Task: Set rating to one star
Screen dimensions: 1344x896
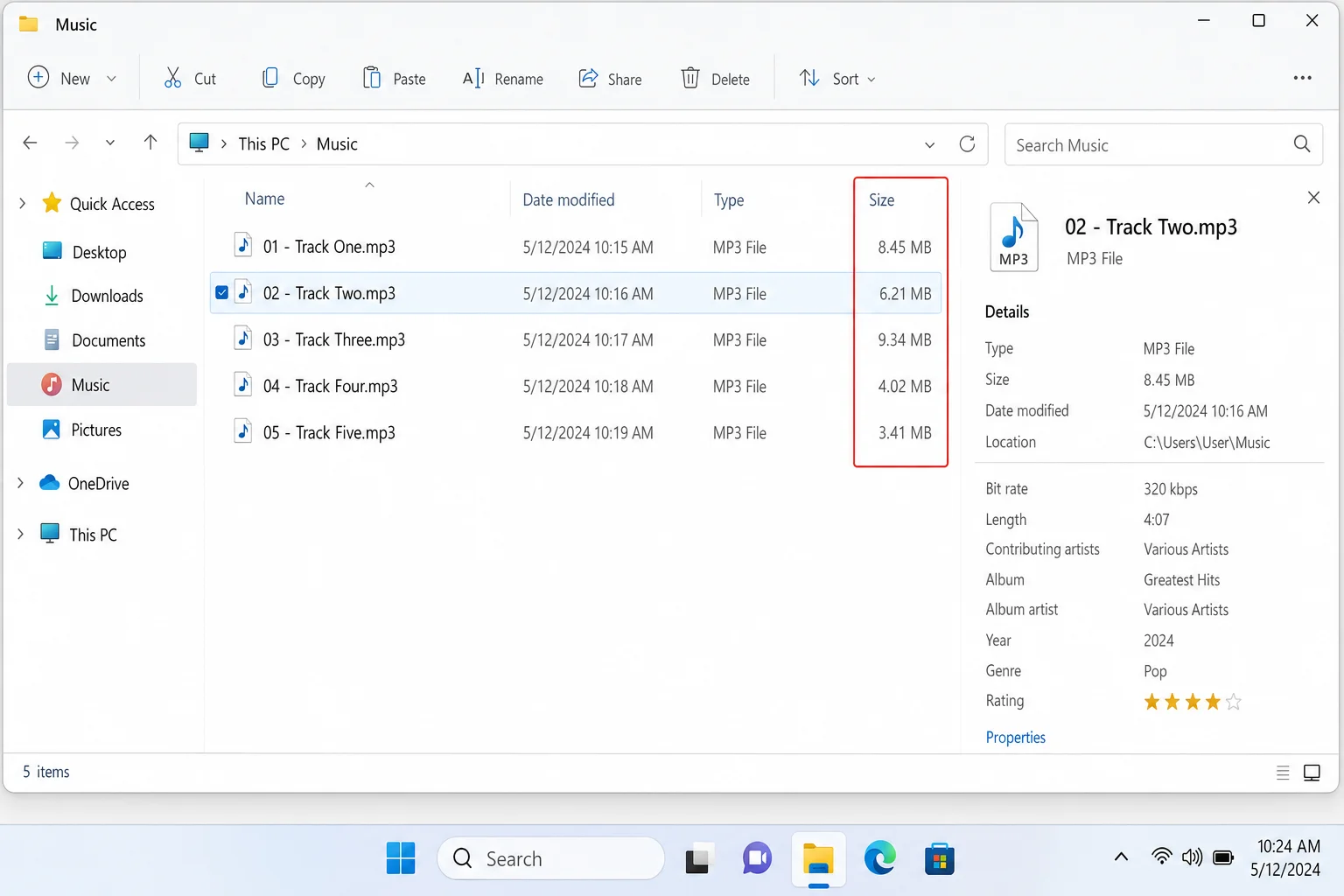Action: pyautogui.click(x=1151, y=701)
